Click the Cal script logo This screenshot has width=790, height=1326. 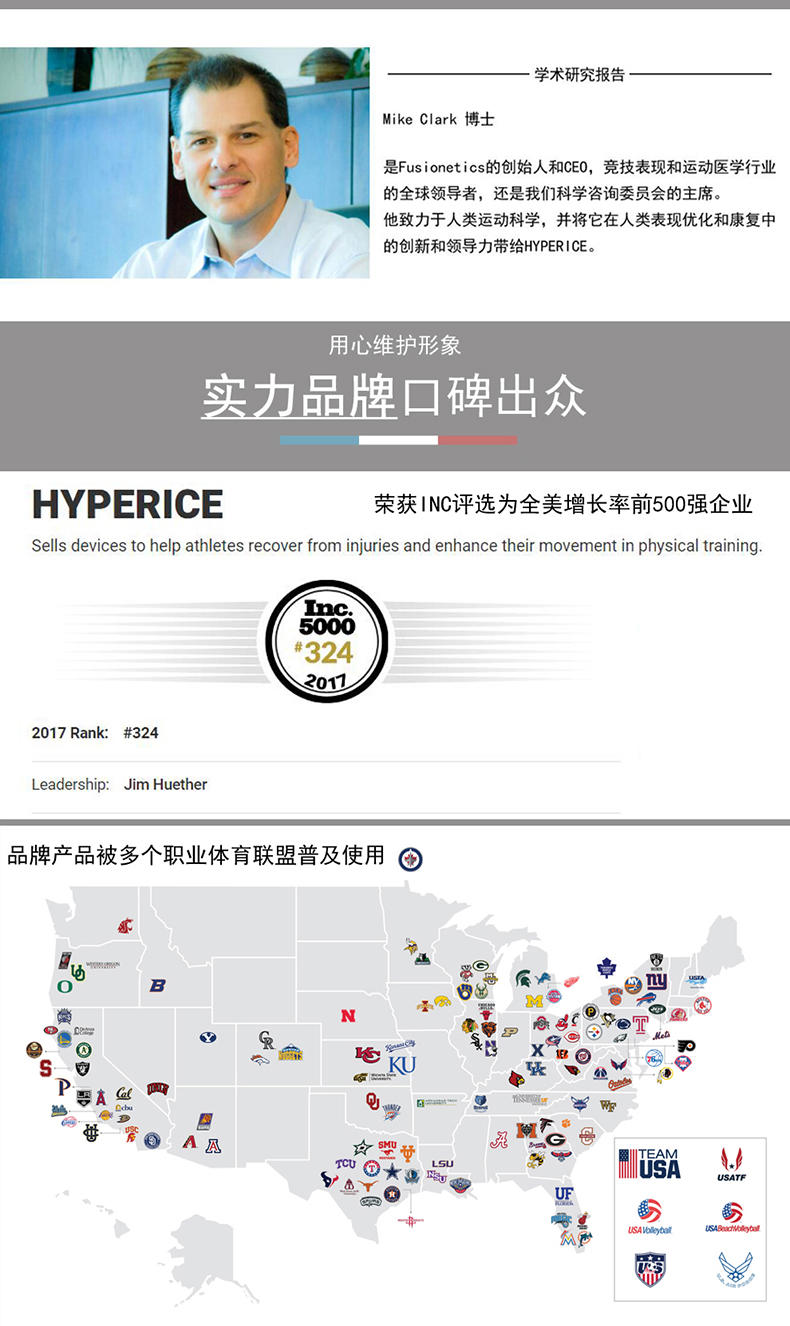[x=124, y=1093]
